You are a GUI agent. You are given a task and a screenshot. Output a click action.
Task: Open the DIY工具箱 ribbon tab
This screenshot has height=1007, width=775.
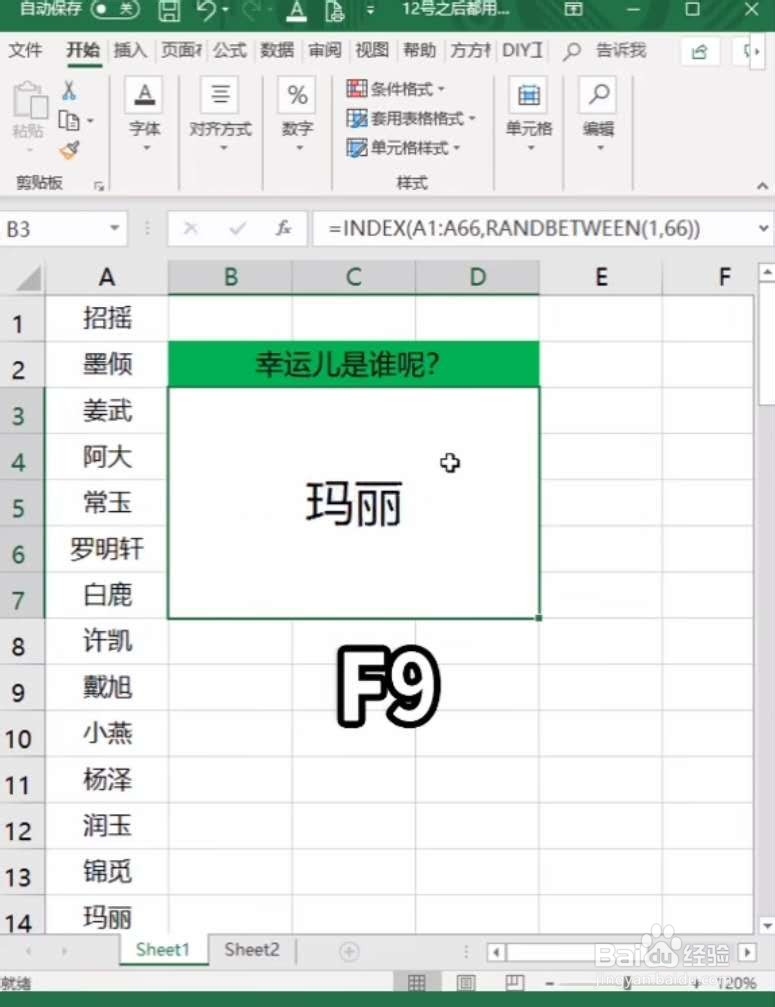[x=522, y=50]
